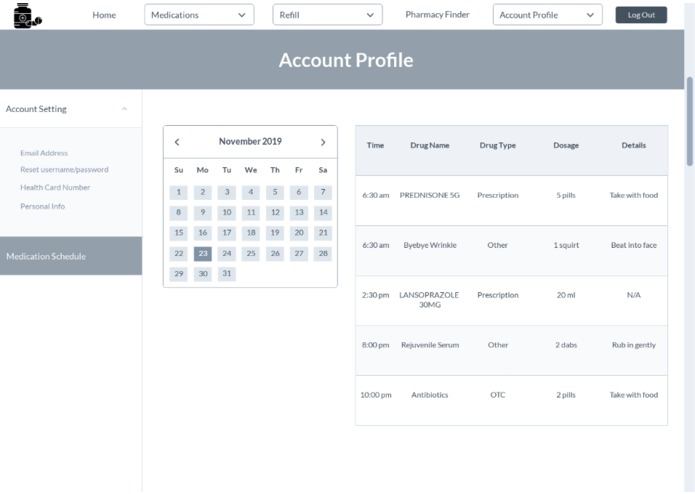Open Health Card Number setting
The width and height of the screenshot is (695, 494).
55,187
